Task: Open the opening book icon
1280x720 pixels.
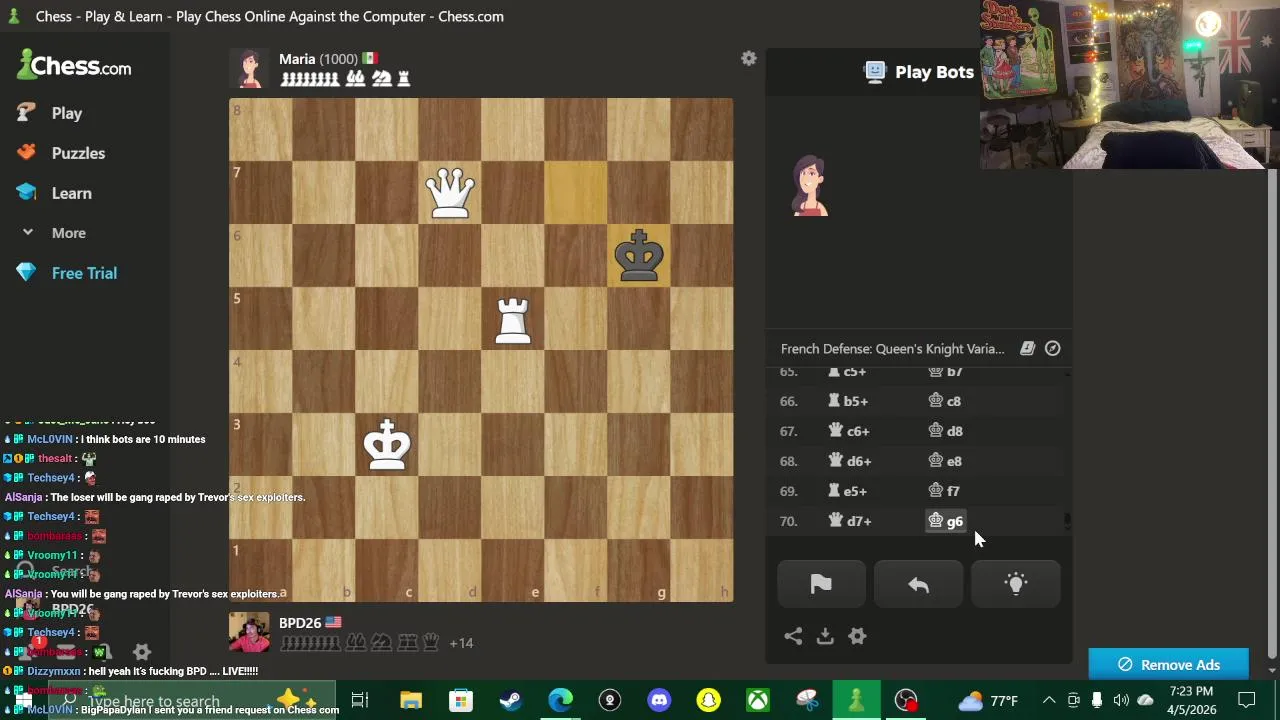Action: pos(1027,348)
